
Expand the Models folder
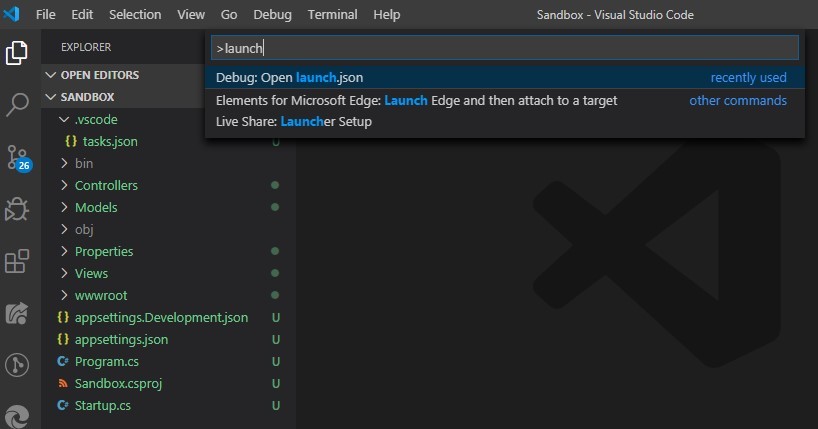coord(64,207)
